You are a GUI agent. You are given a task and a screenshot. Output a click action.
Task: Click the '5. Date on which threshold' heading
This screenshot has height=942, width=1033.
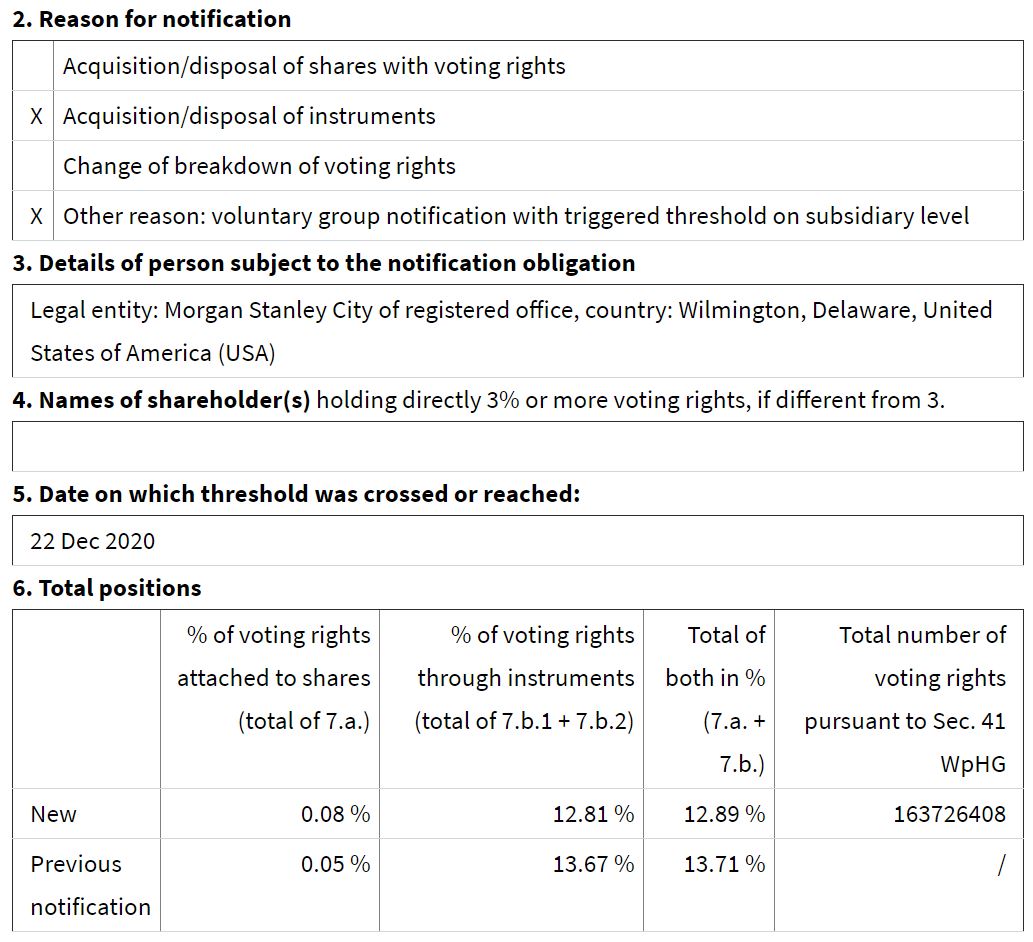[296, 494]
